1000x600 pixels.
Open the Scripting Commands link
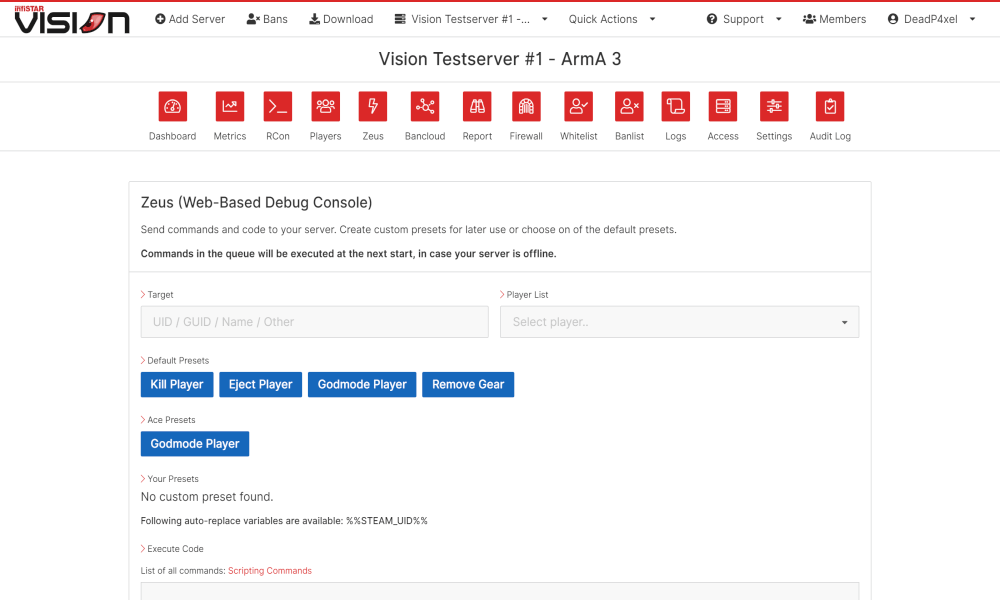pos(270,571)
